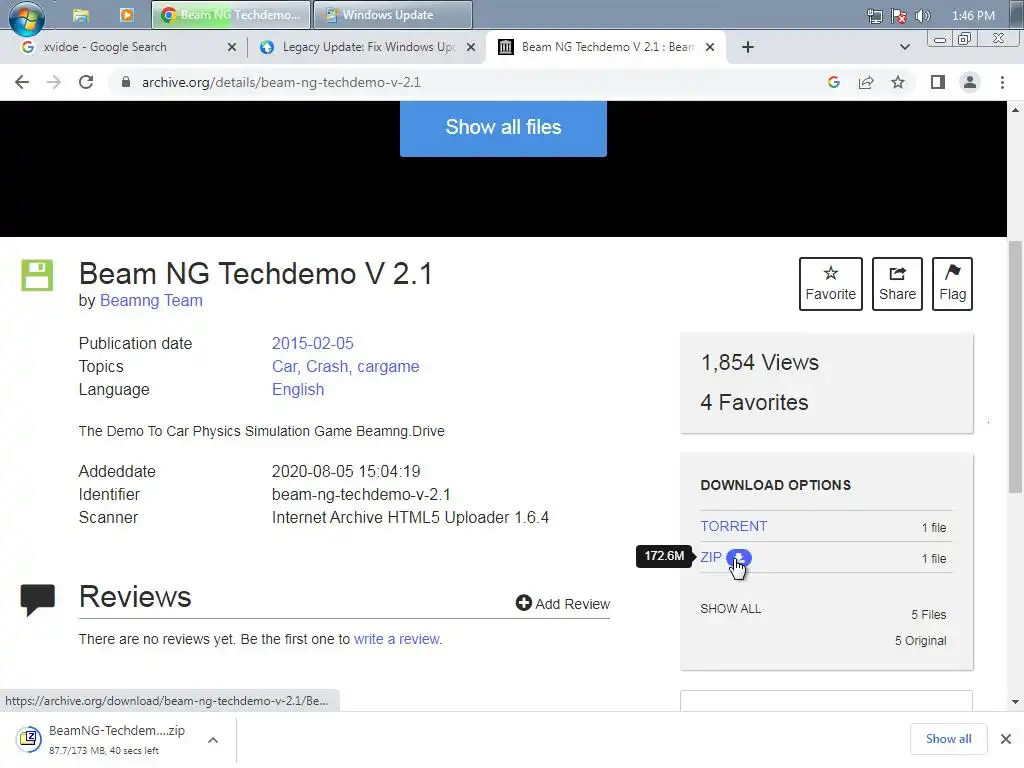The image size is (1024, 768).
Task: Select identifier beam-ng-techdemo-v-2.1 text
Action: point(361,494)
